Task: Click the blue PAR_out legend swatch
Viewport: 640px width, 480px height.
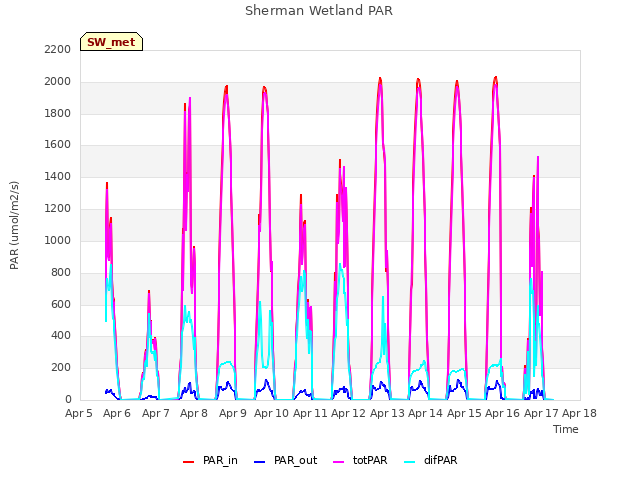Action: pyautogui.click(x=260, y=462)
